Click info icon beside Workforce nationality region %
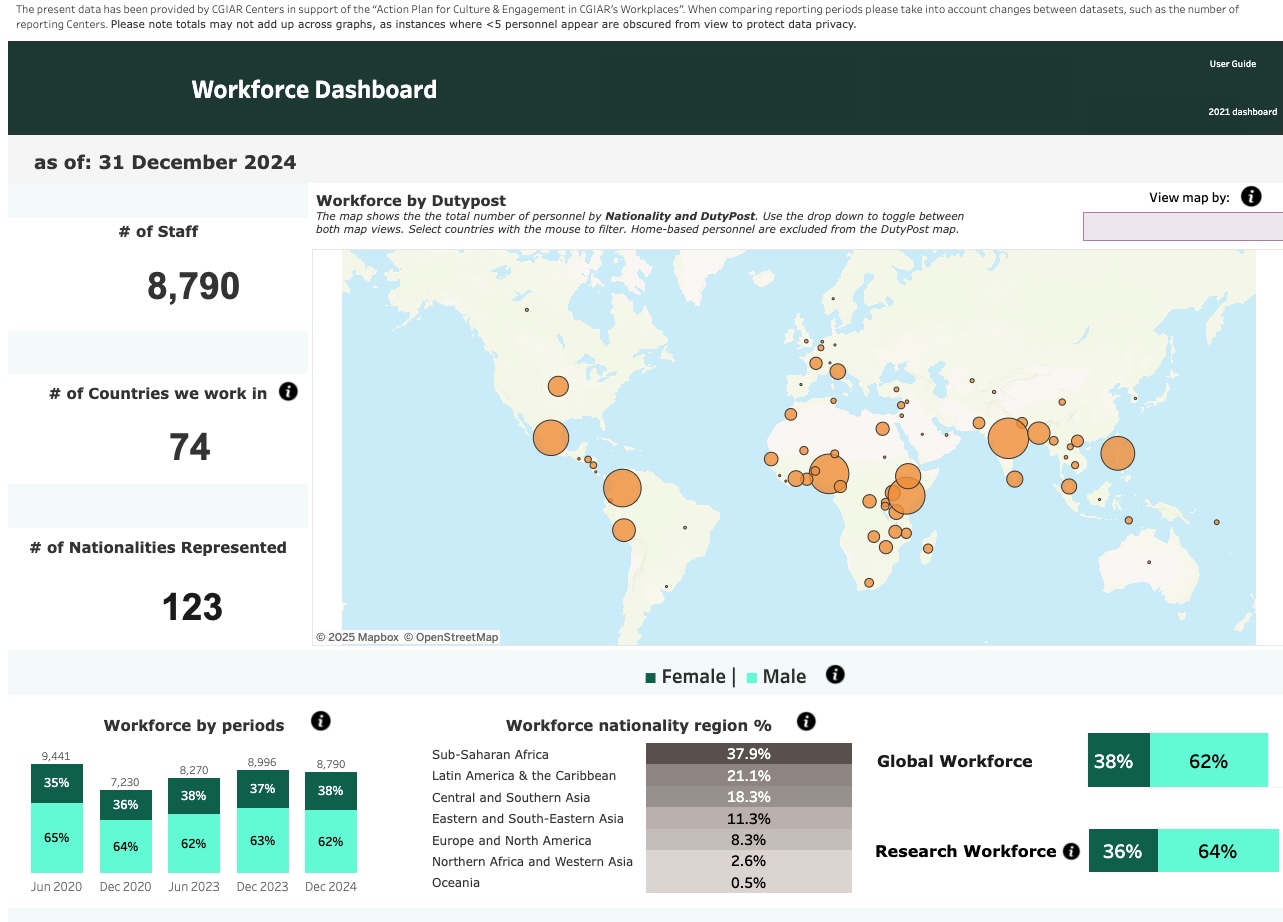Image resolution: width=1283 pixels, height=922 pixels. click(x=806, y=721)
